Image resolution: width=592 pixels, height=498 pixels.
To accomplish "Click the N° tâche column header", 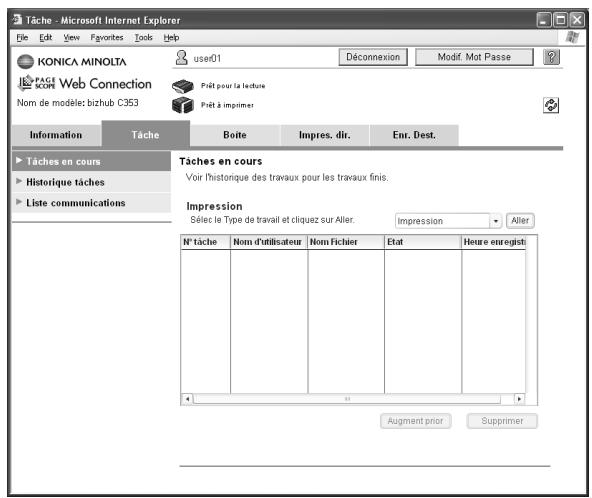I will [x=205, y=242].
